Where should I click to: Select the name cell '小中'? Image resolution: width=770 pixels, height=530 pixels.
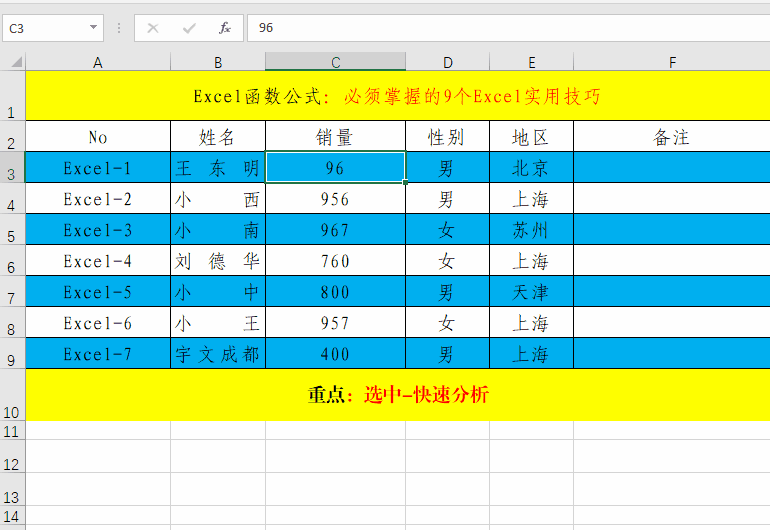pos(218,291)
